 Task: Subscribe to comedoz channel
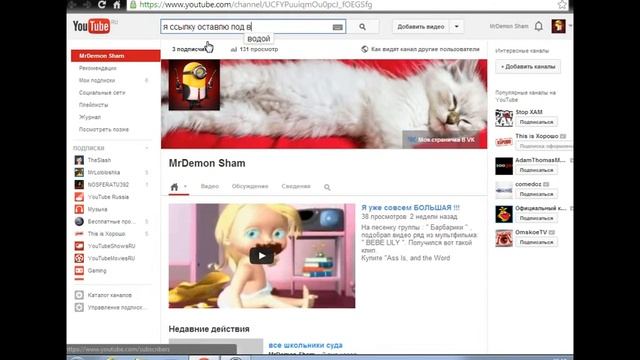[x=536, y=194]
